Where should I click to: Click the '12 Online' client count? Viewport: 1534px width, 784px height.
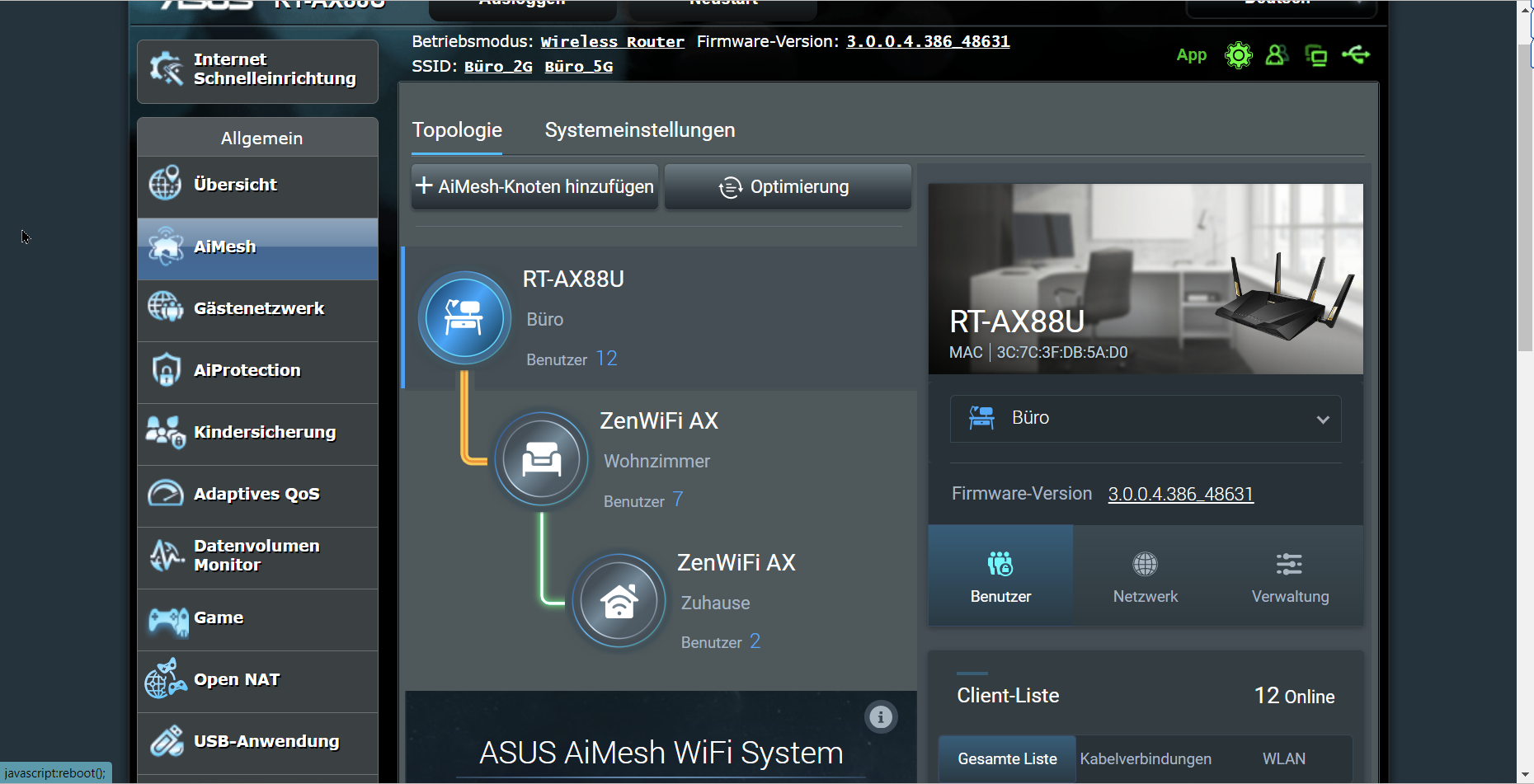click(x=1294, y=696)
